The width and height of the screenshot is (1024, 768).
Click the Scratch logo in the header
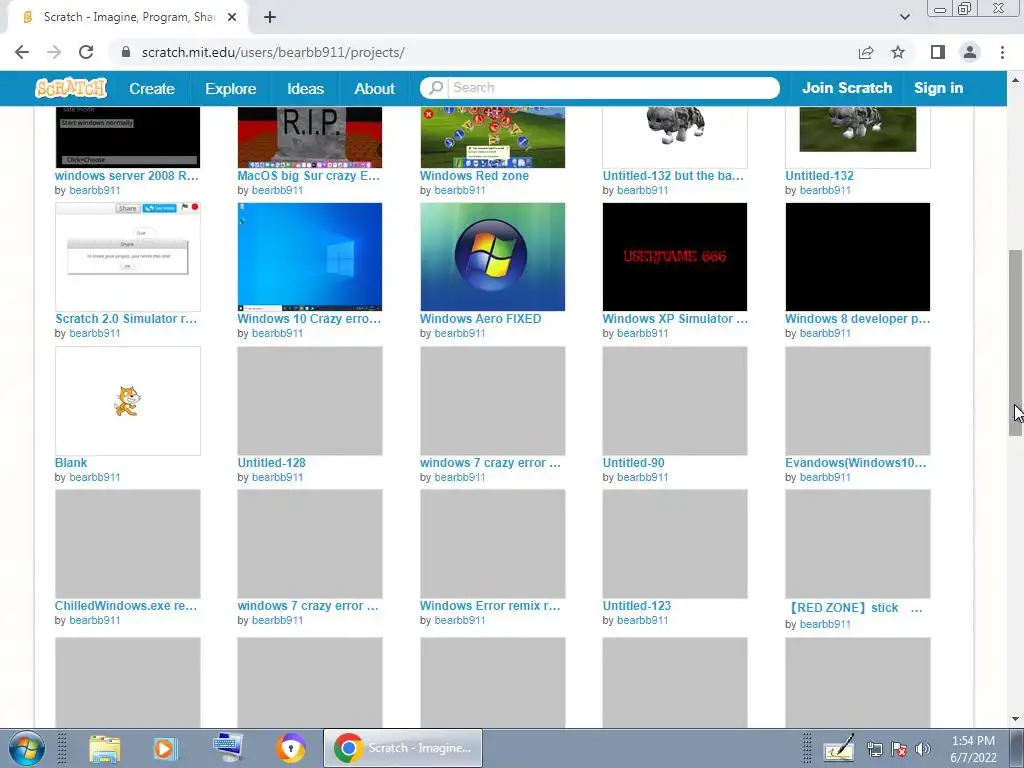71,88
